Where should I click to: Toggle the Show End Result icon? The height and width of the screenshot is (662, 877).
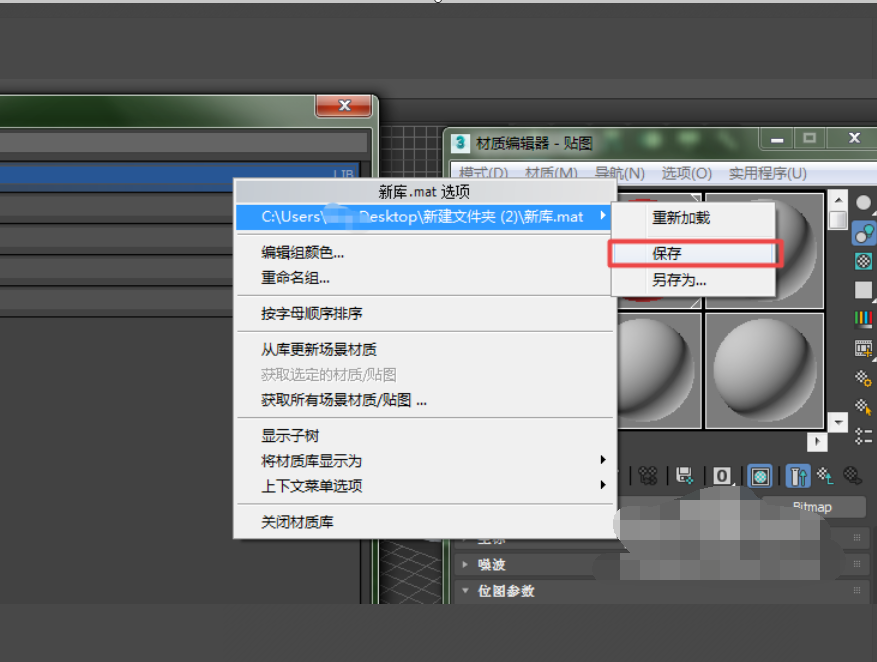[798, 476]
